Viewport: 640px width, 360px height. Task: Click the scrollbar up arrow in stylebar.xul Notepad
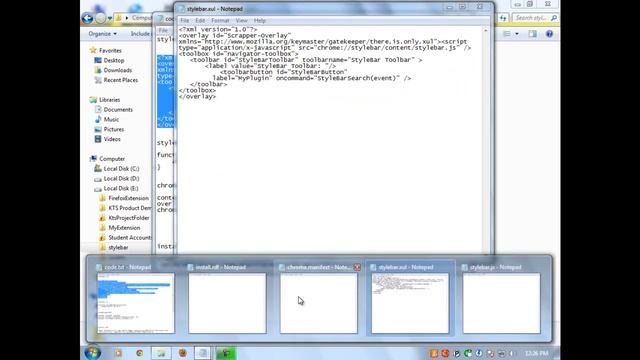[x=485, y=31]
